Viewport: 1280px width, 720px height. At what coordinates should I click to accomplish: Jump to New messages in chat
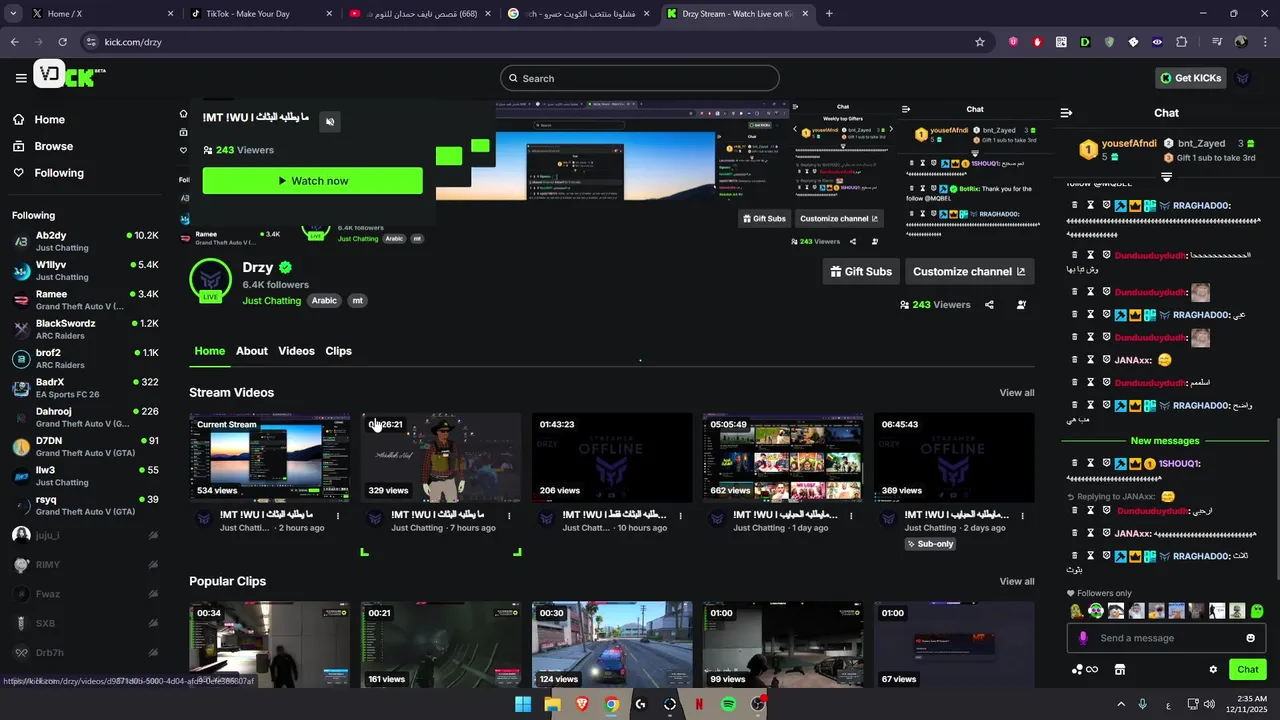[1165, 441]
